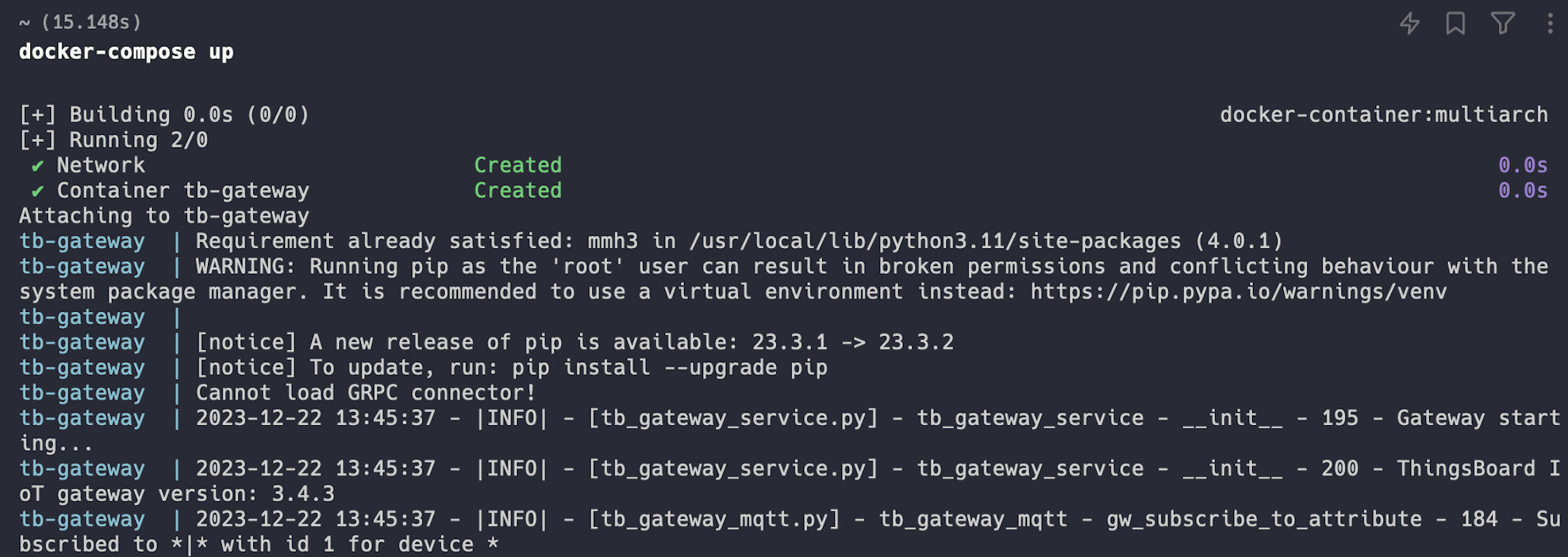This screenshot has height=557, width=1568.
Task: Click the "[+] Running 2/0" status line
Action: 113,140
